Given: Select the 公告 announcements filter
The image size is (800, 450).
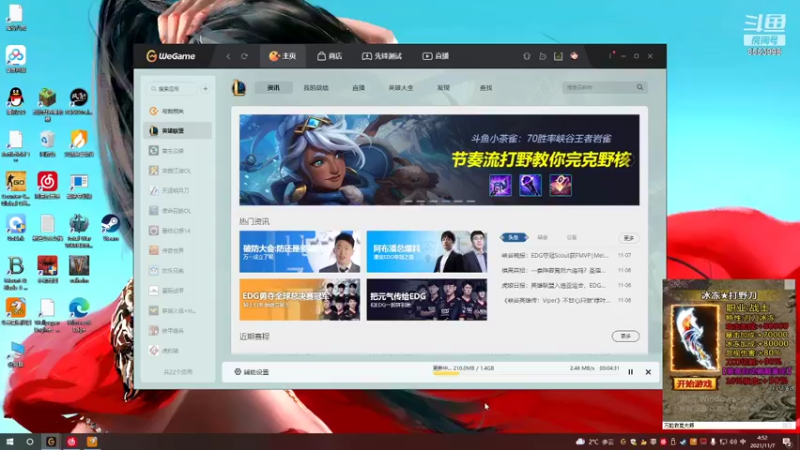Looking at the screenshot, I should point(571,237).
